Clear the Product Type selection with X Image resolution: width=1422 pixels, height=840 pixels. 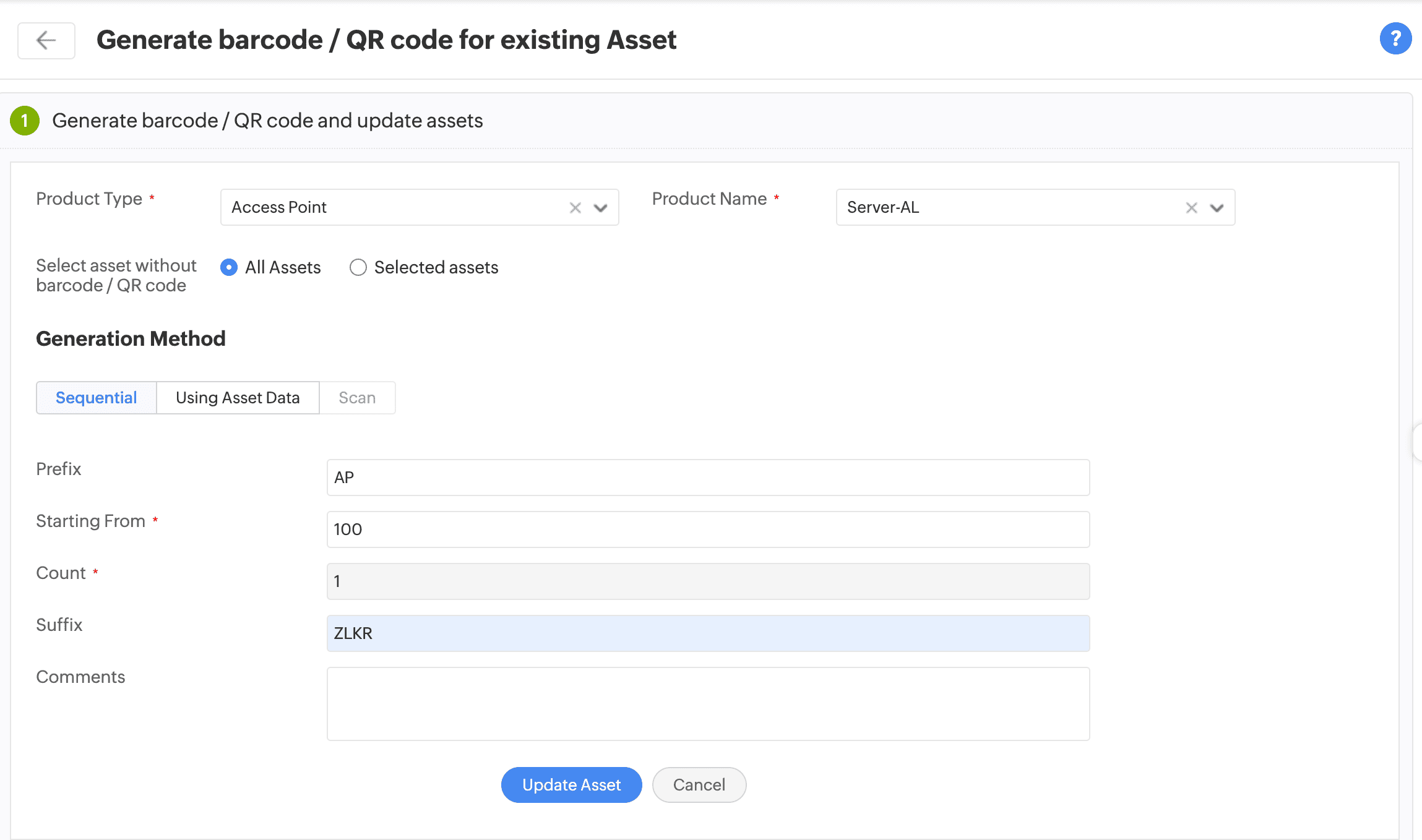pyautogui.click(x=575, y=208)
